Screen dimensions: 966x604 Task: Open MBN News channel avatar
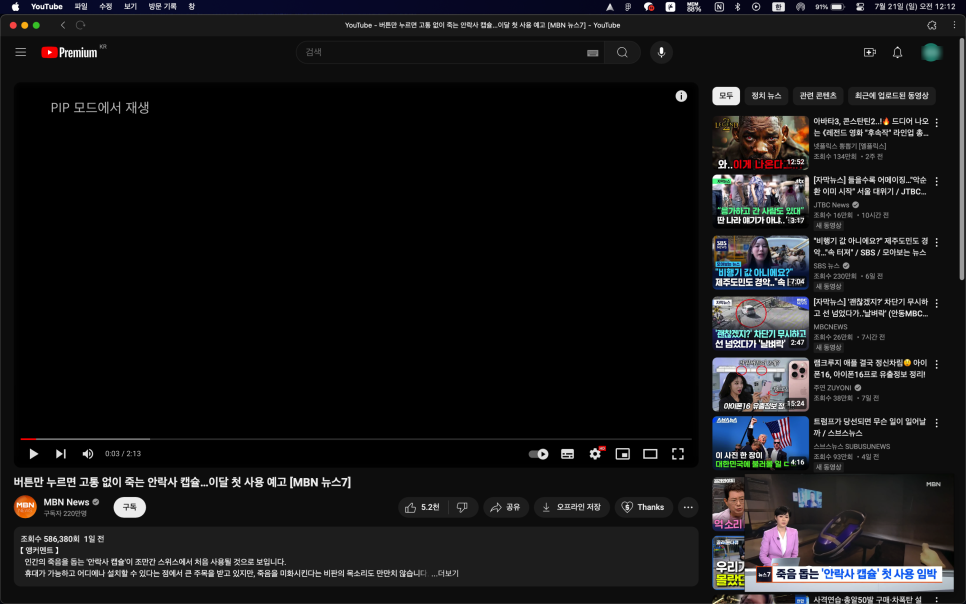click(25, 507)
